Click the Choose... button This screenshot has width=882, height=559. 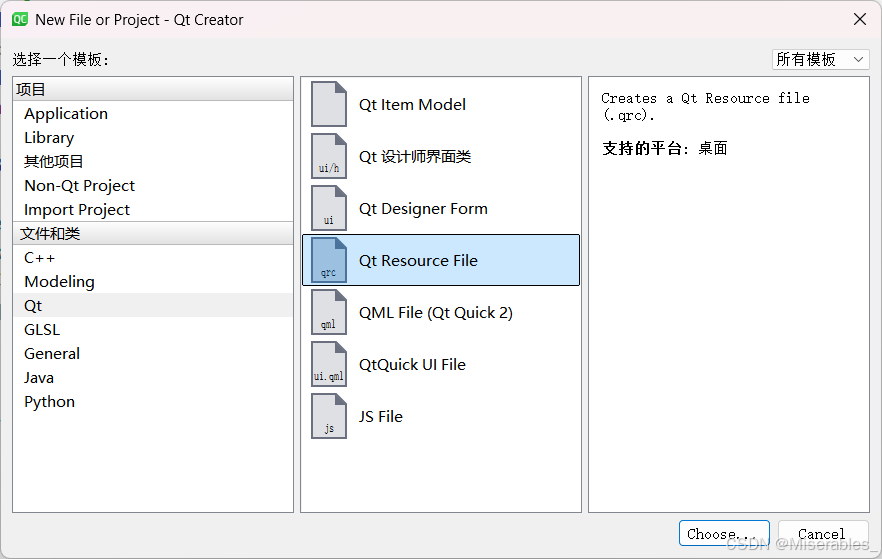724,533
